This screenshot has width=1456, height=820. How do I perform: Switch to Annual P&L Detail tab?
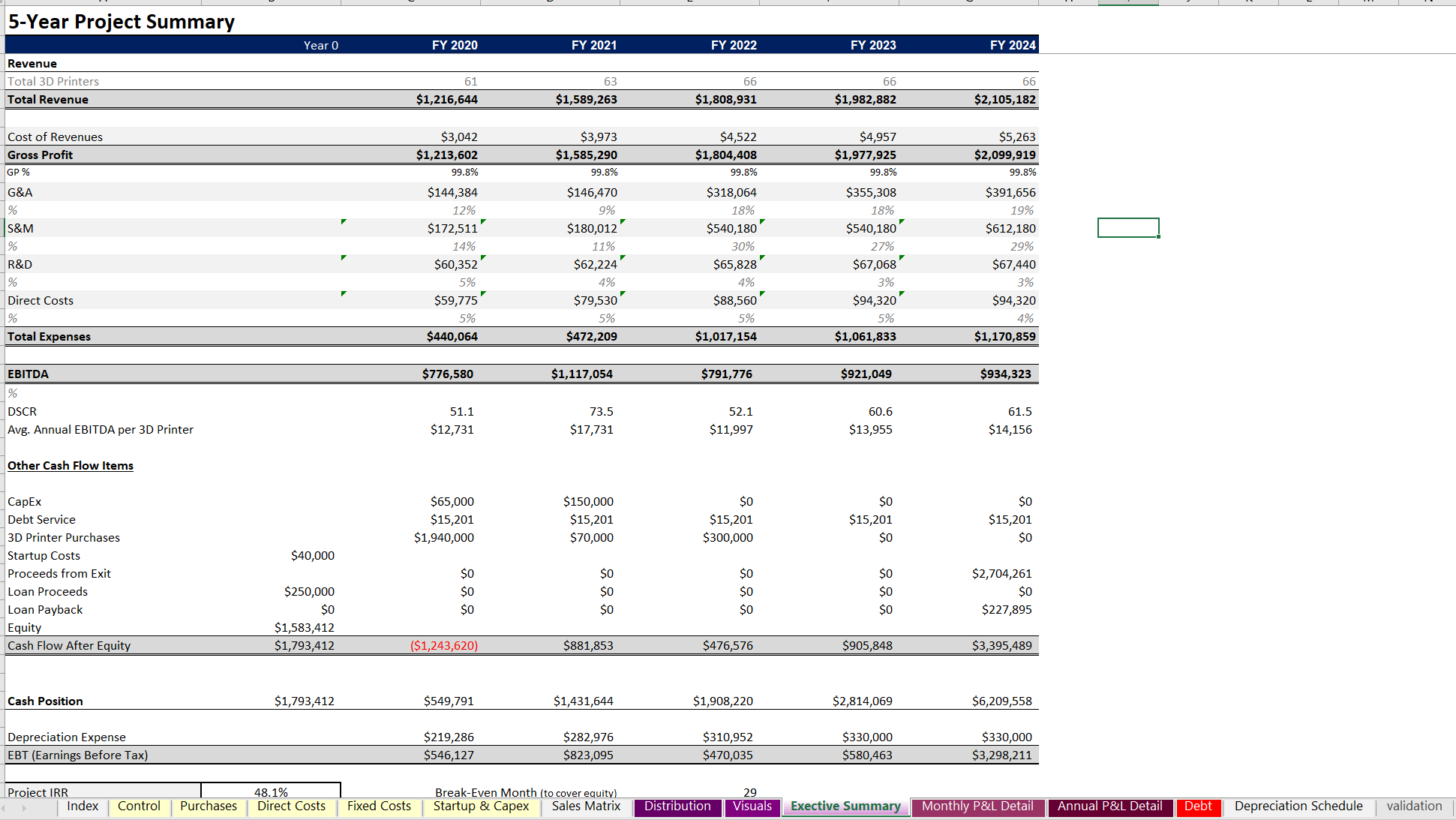point(1110,806)
